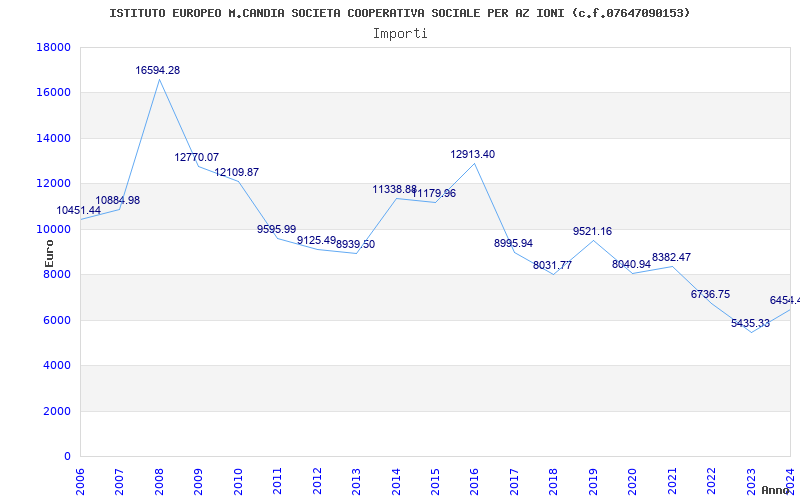
Task: Select the 2013 x-axis year label
Action: click(x=357, y=482)
